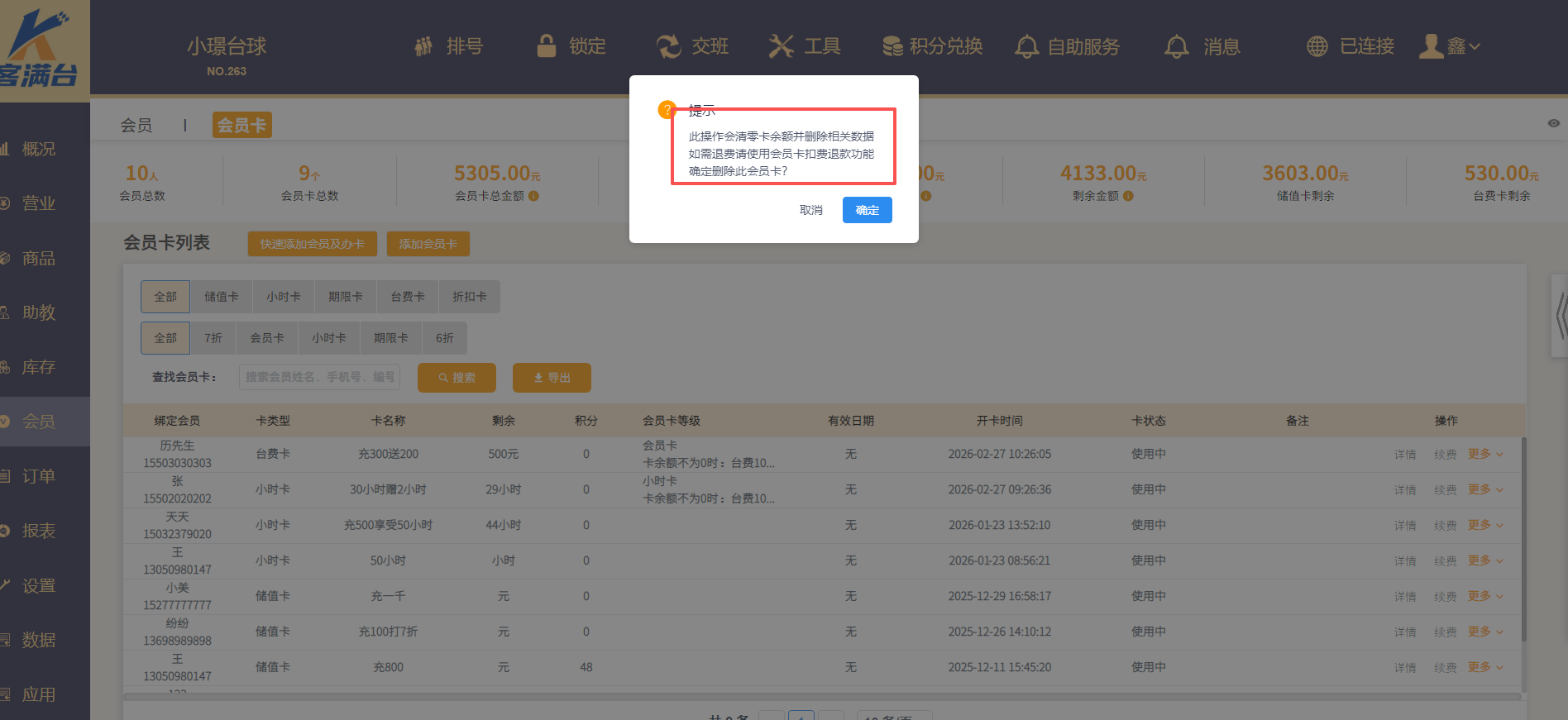1568x720 pixels.
Task: Click the connected (已连接) globe icon
Action: 1317,46
